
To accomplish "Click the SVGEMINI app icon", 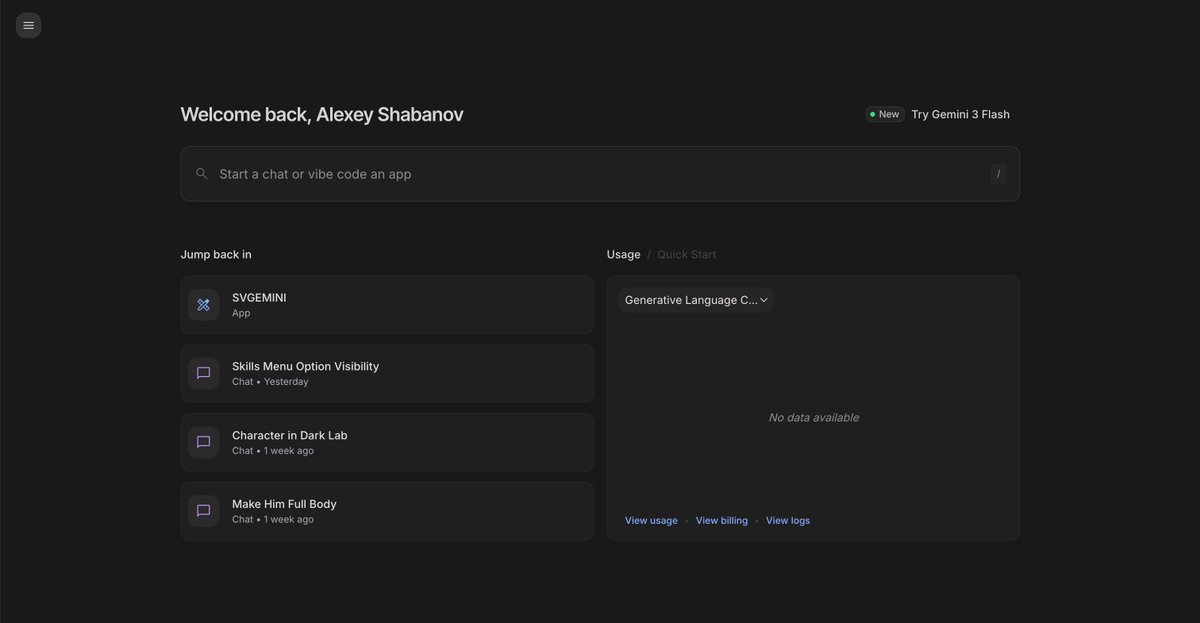I will coord(203,304).
